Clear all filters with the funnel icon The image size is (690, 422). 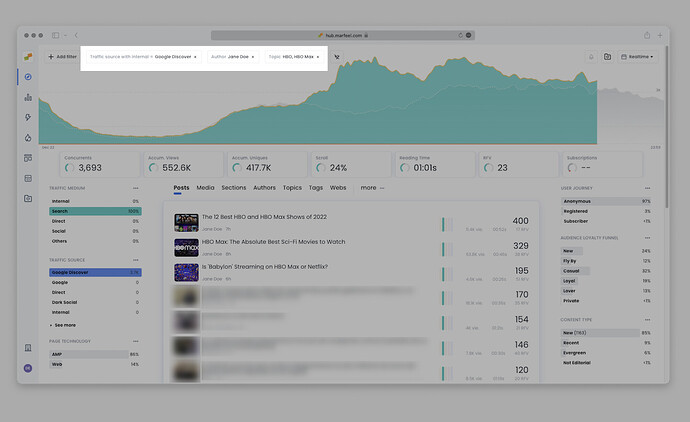[338, 57]
